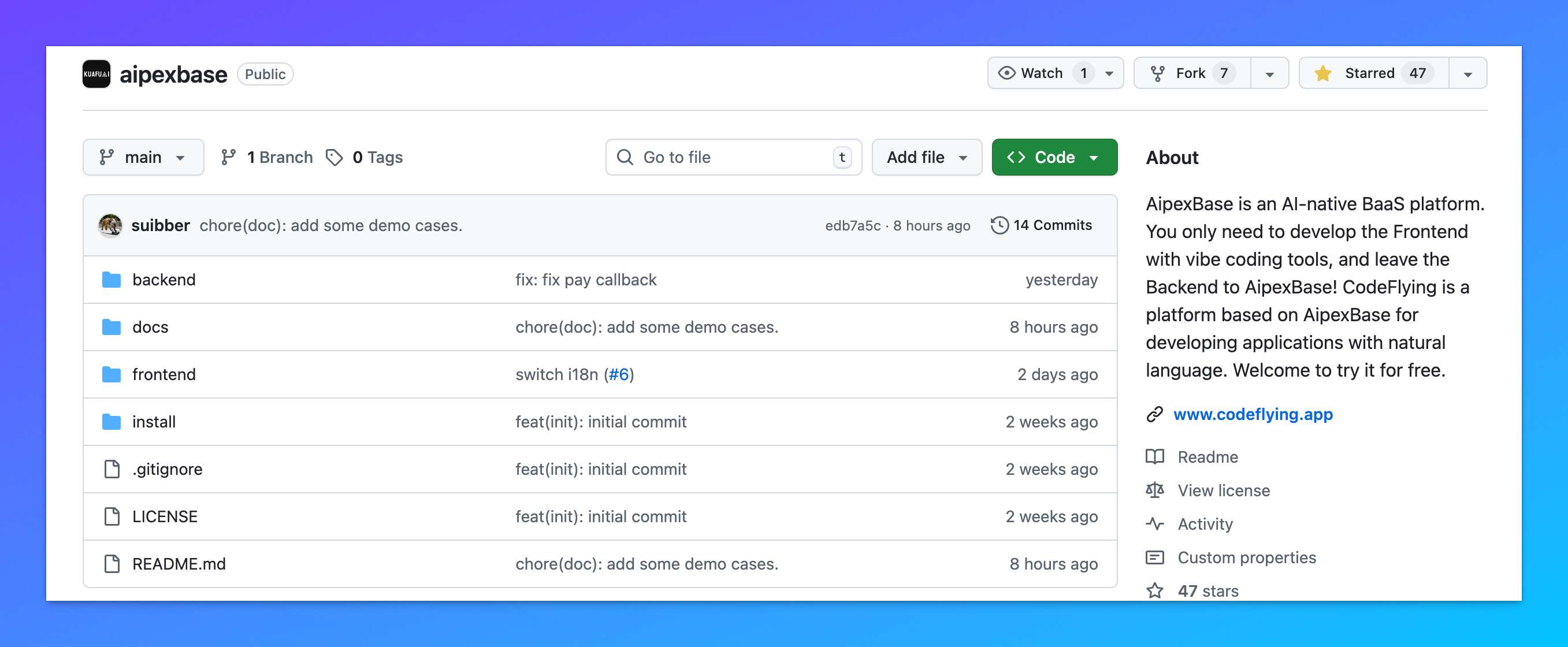The height and width of the screenshot is (647, 1568).
Task: Click the frontend folder icon
Action: (112, 374)
